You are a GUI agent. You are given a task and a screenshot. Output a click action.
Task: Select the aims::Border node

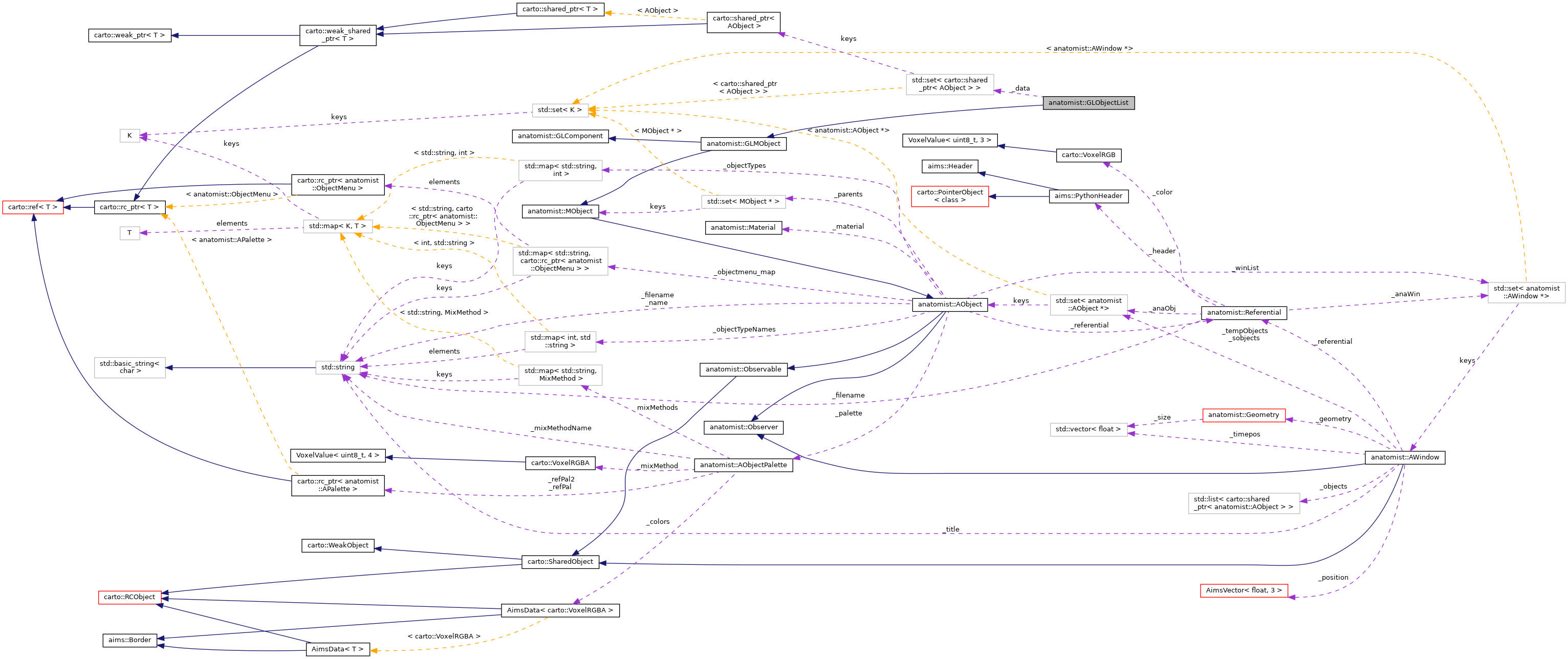(x=129, y=640)
